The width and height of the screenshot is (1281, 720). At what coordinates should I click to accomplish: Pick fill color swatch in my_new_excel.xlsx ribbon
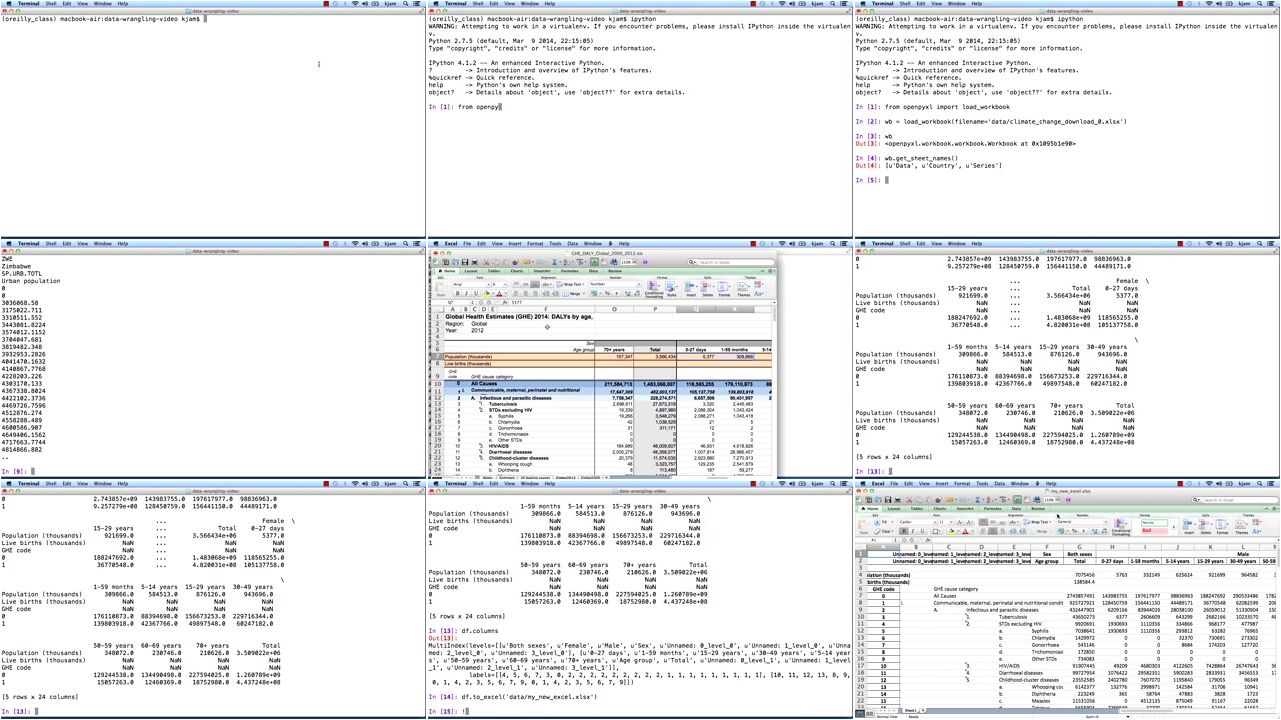(x=951, y=531)
